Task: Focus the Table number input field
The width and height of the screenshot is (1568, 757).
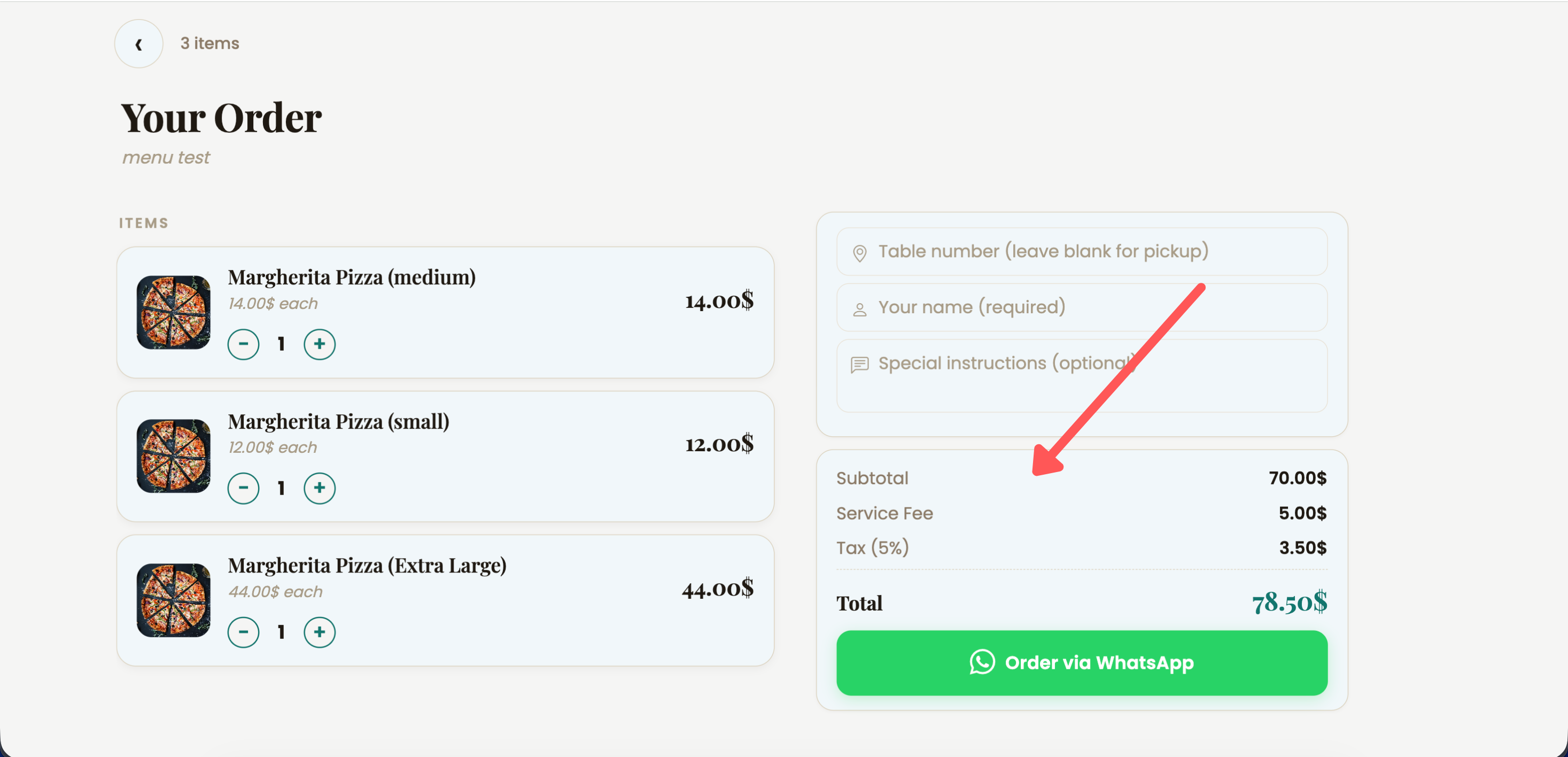Action: tap(1082, 251)
